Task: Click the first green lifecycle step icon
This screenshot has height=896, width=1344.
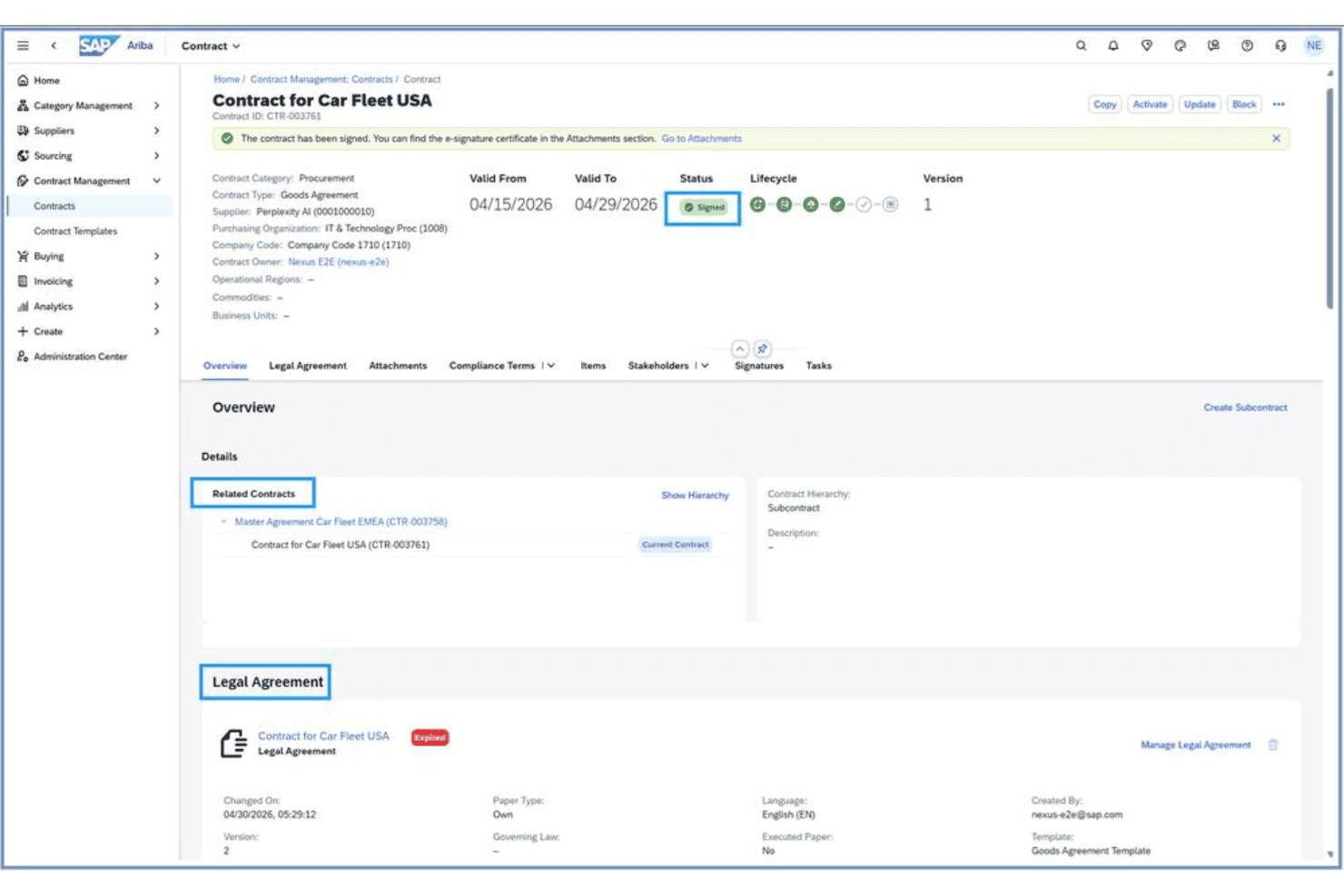Action: [x=757, y=204]
